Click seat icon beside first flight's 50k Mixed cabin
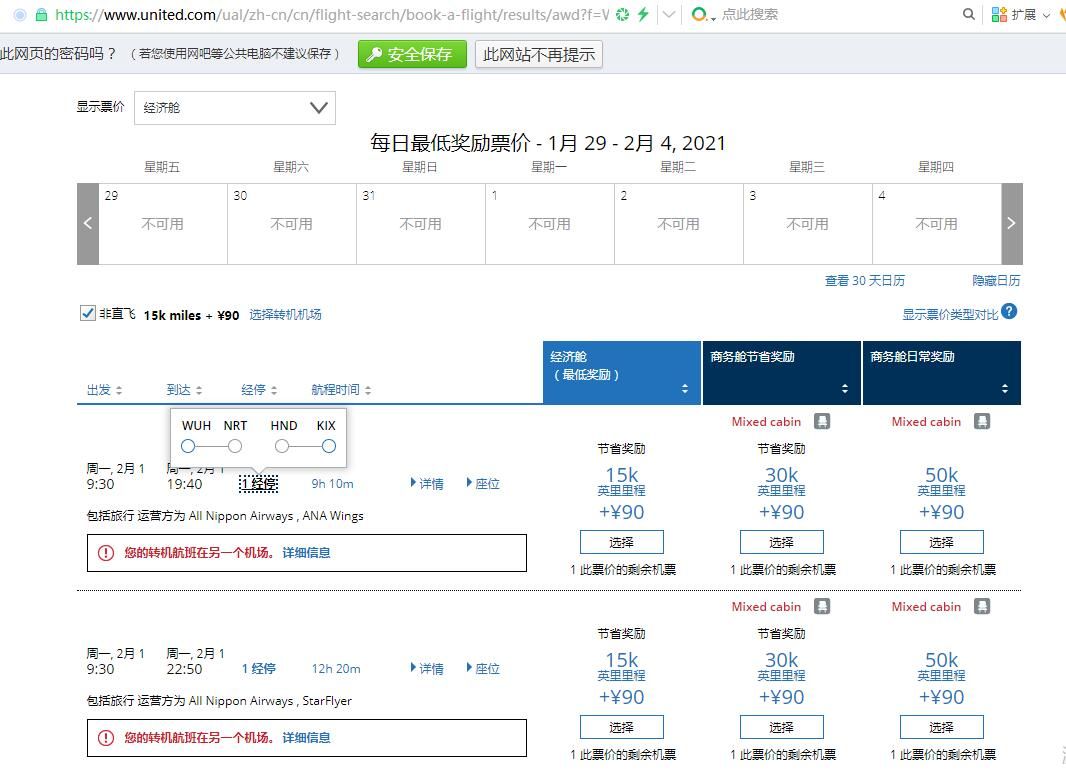Viewport: 1066px width, 772px height. [x=982, y=421]
